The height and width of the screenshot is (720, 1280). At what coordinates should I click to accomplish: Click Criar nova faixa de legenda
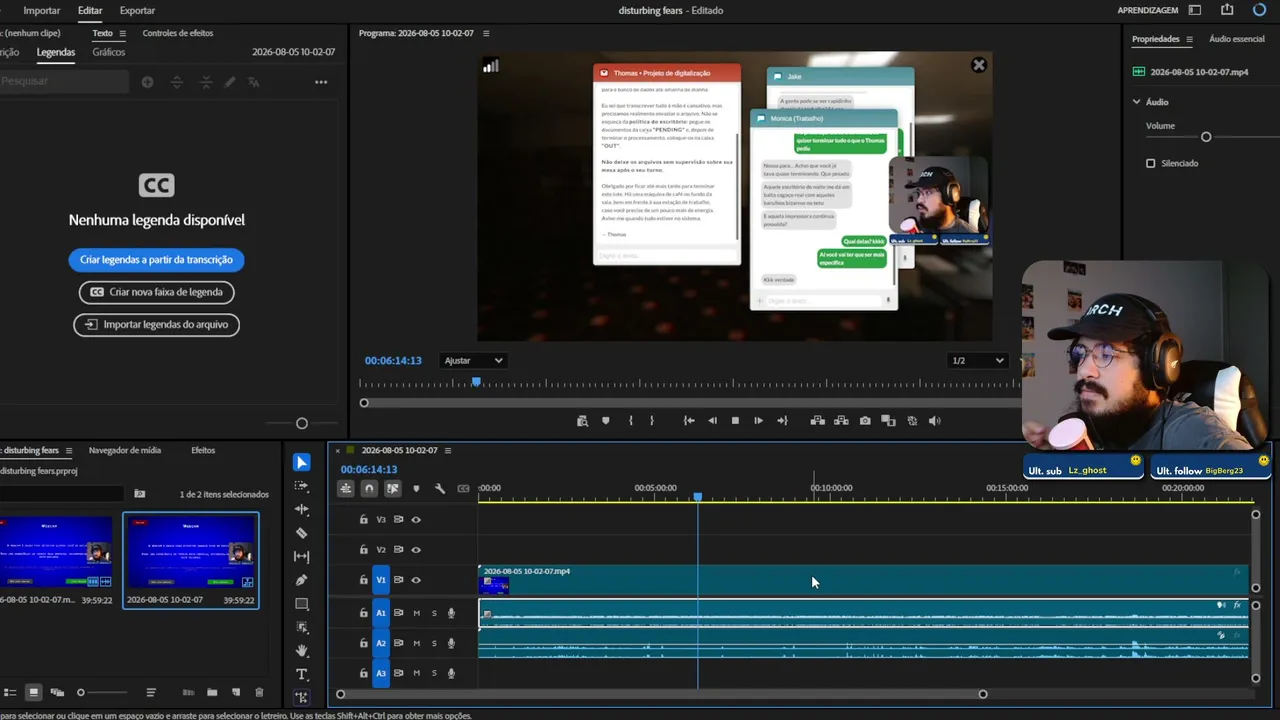point(157,292)
